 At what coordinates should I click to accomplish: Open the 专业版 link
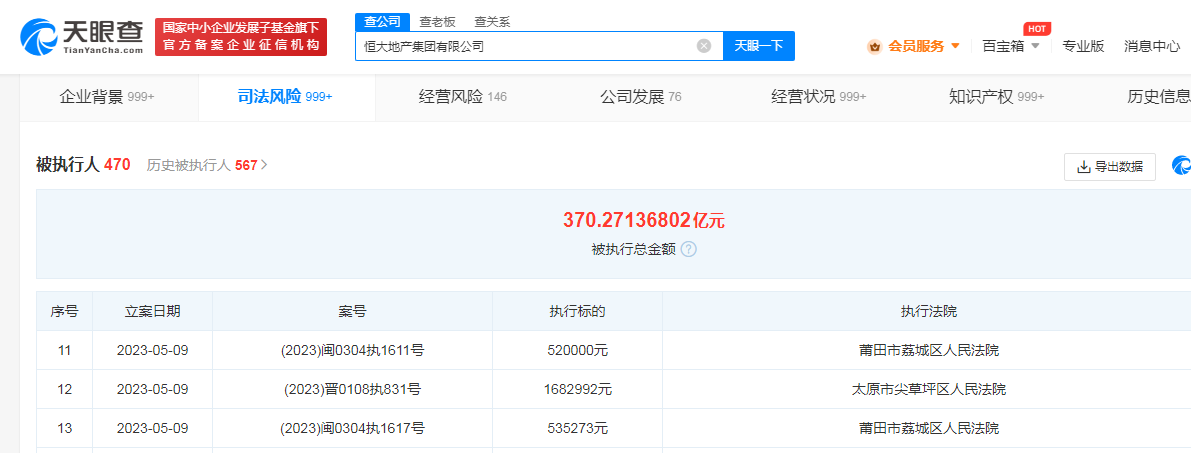(1082, 46)
